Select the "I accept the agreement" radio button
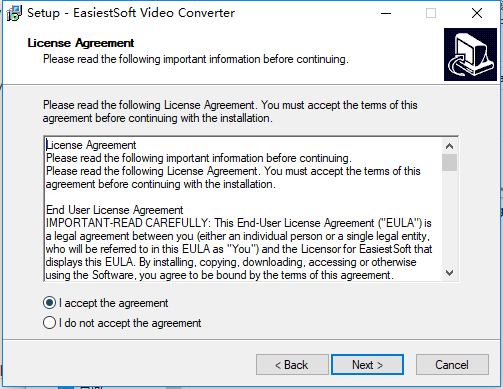 49,303
